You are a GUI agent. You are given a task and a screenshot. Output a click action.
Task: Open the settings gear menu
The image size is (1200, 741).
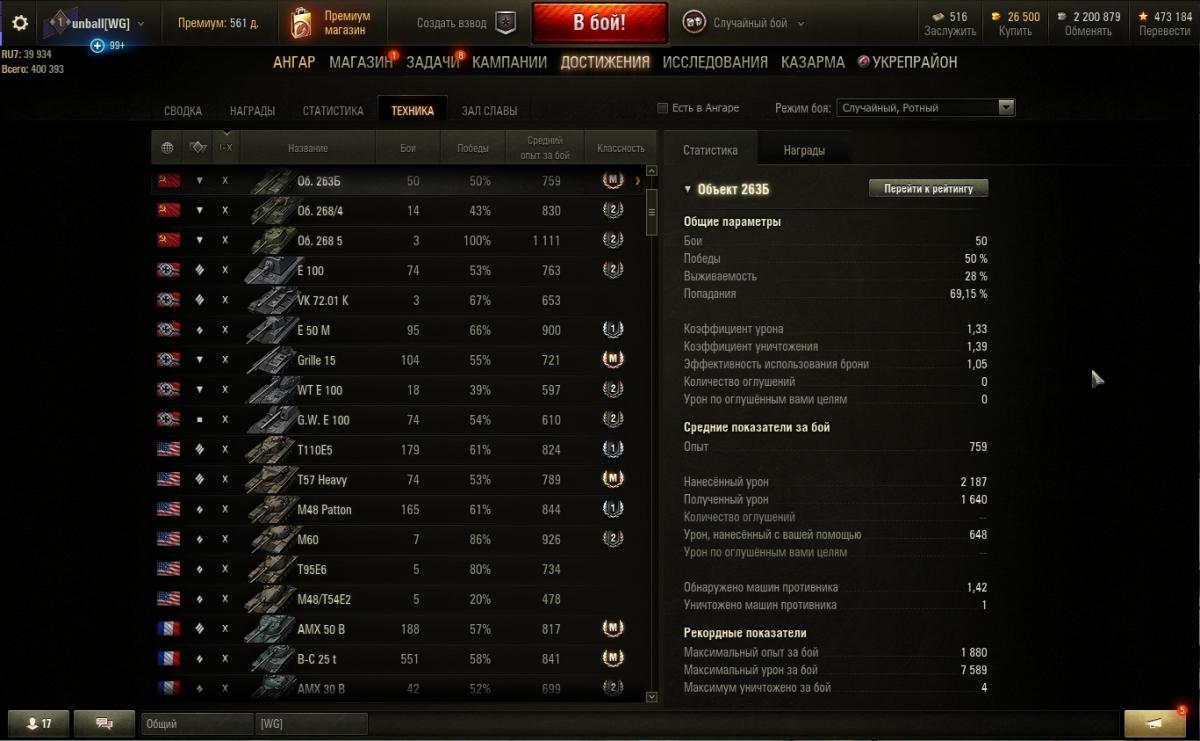tap(20, 22)
